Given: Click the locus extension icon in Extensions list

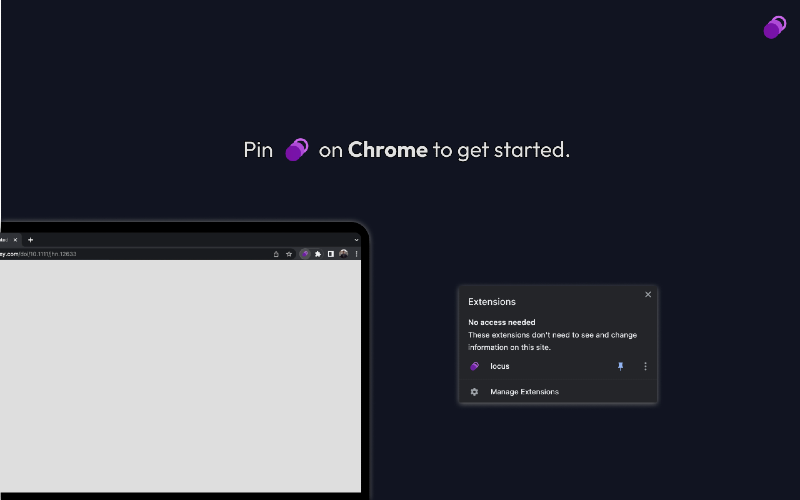Looking at the screenshot, I should 474,366.
